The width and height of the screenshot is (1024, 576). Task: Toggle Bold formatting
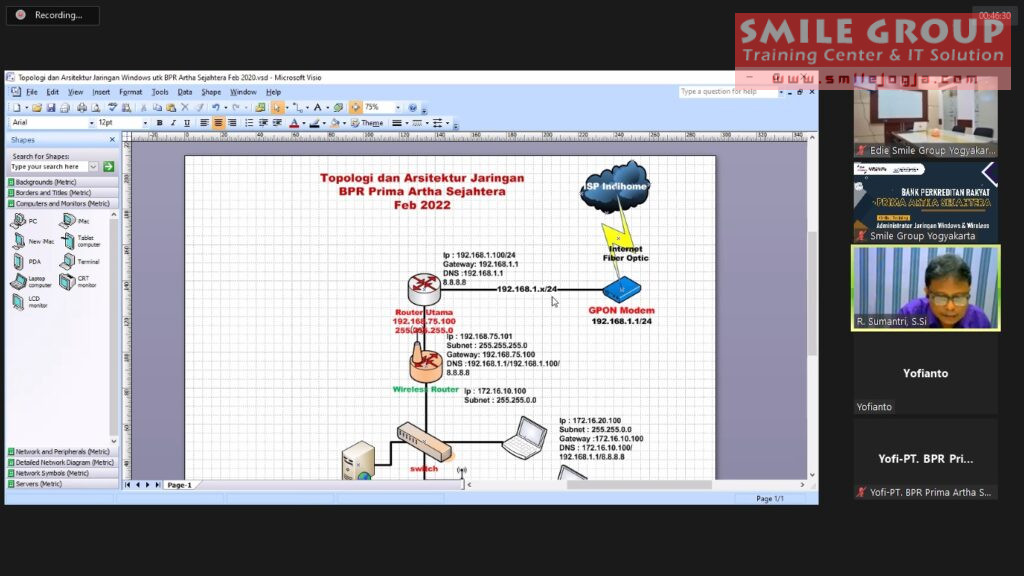[x=159, y=123]
